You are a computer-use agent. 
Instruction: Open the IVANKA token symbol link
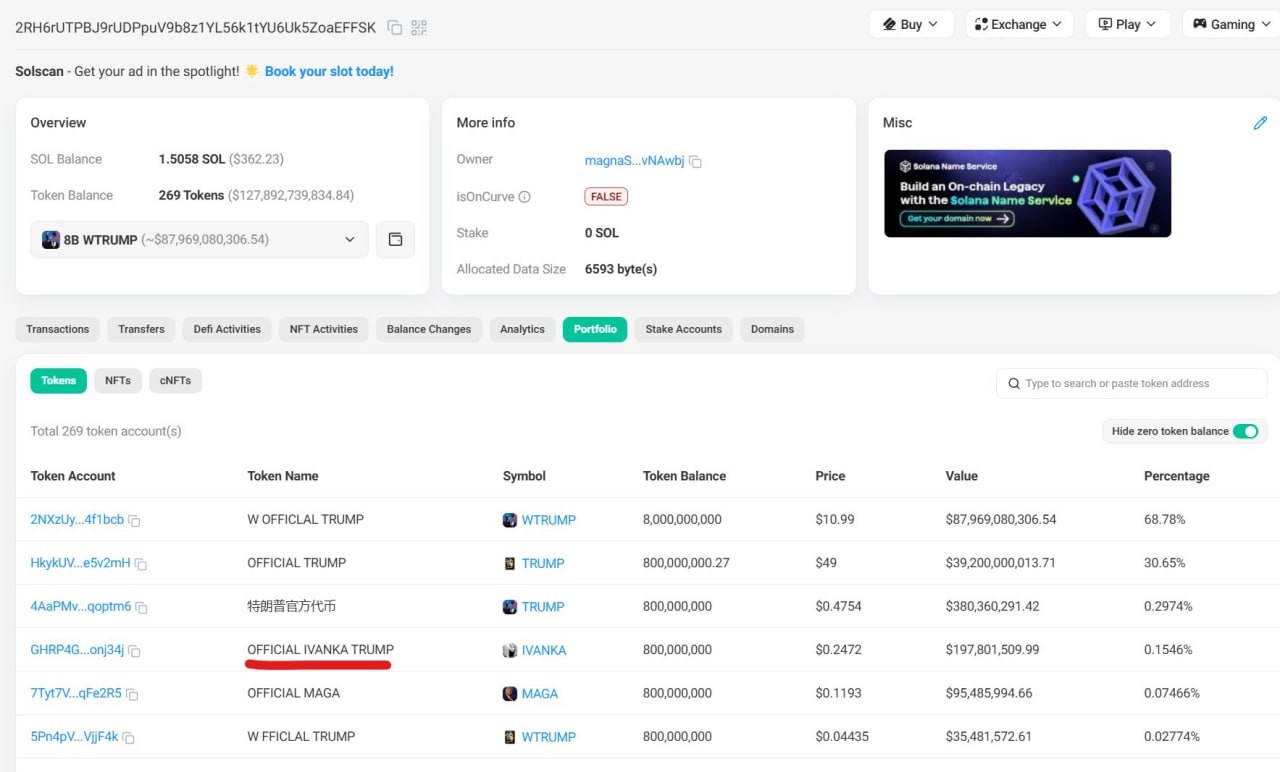[x=543, y=650]
